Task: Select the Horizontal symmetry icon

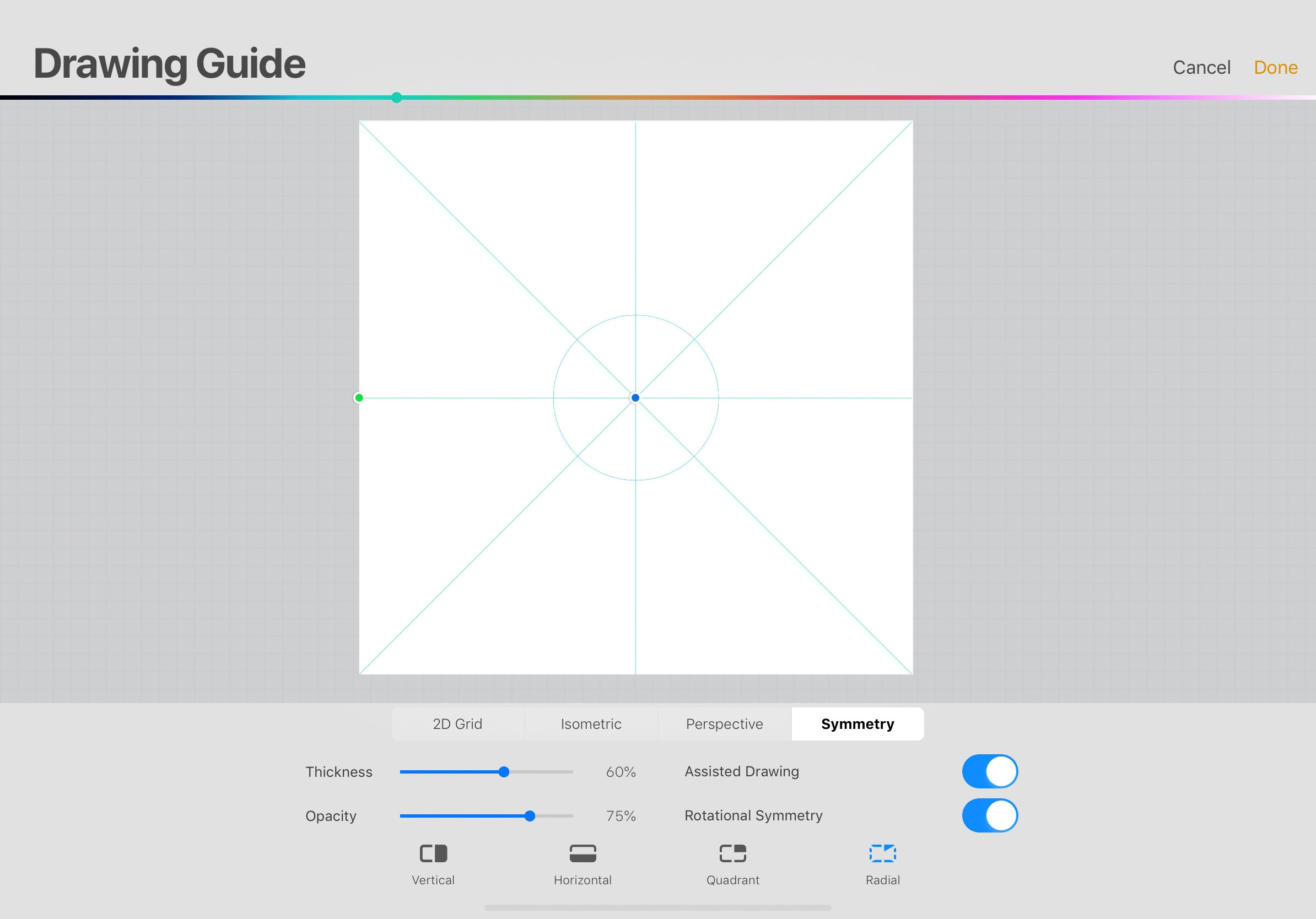Action: [x=583, y=853]
